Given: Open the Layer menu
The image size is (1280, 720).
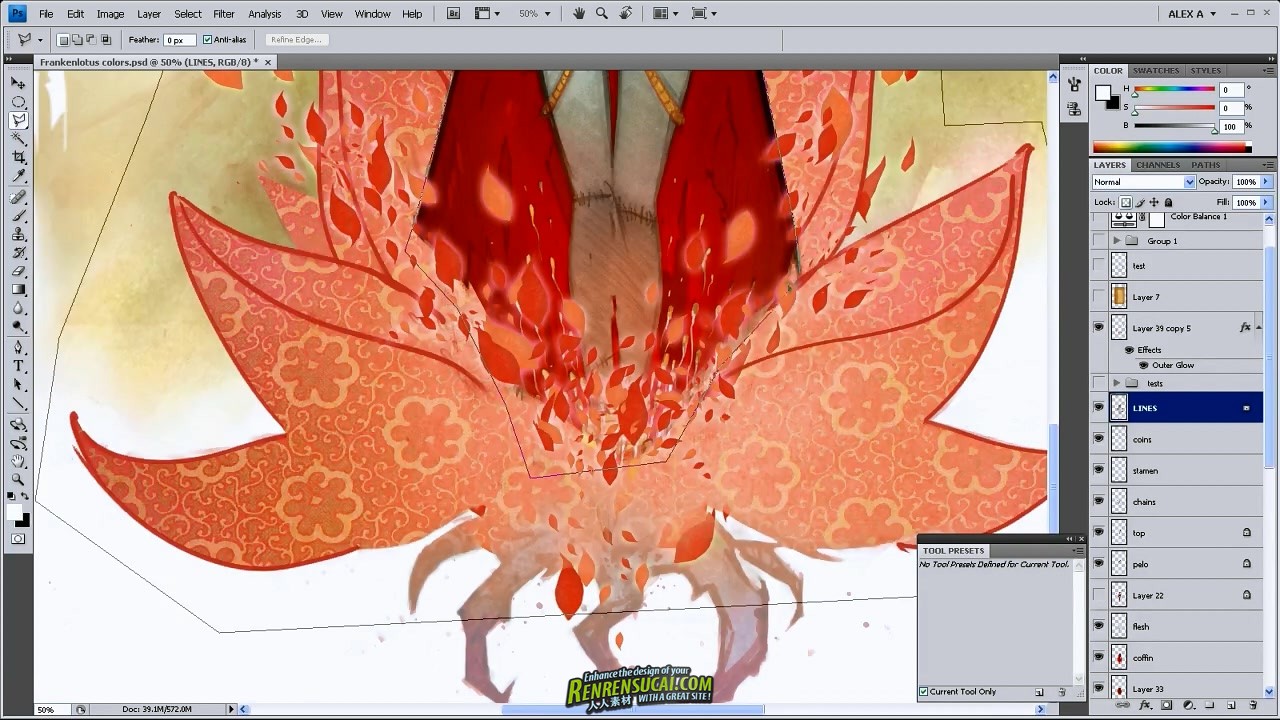Looking at the screenshot, I should (x=149, y=14).
